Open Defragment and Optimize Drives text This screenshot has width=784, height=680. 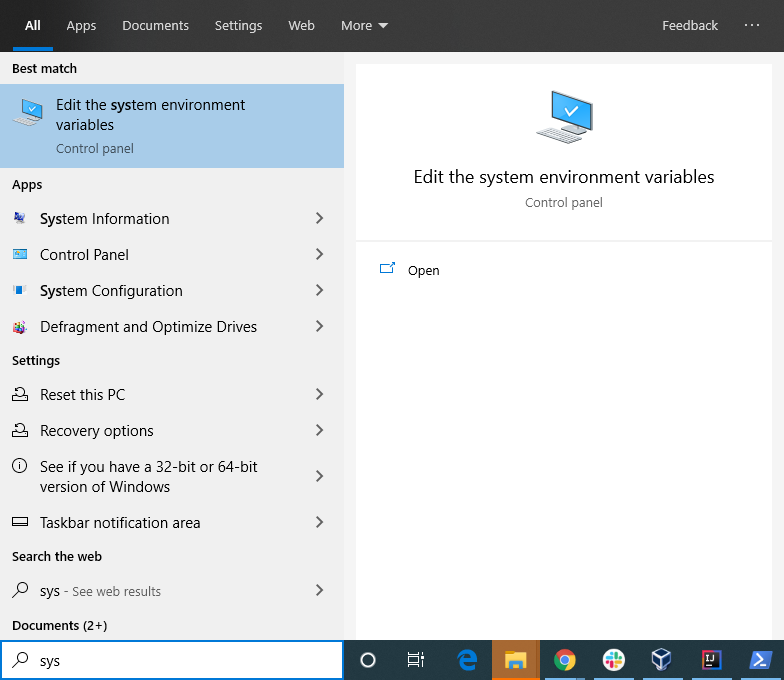(x=148, y=326)
